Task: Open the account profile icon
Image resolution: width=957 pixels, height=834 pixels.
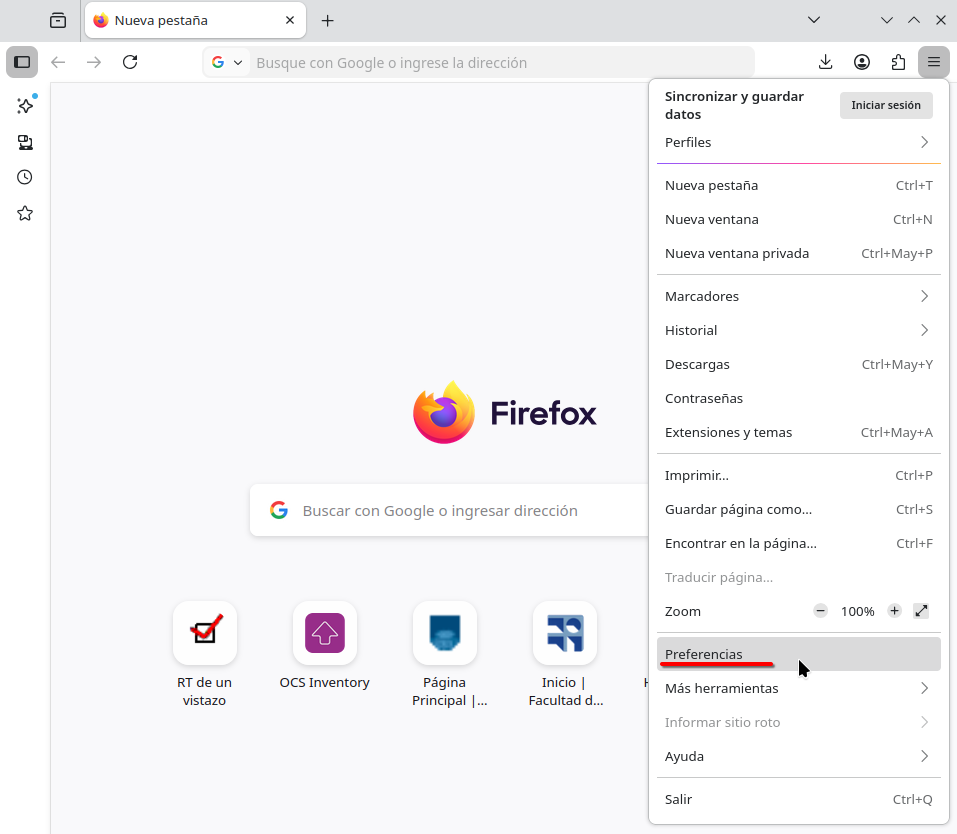Action: coord(862,62)
